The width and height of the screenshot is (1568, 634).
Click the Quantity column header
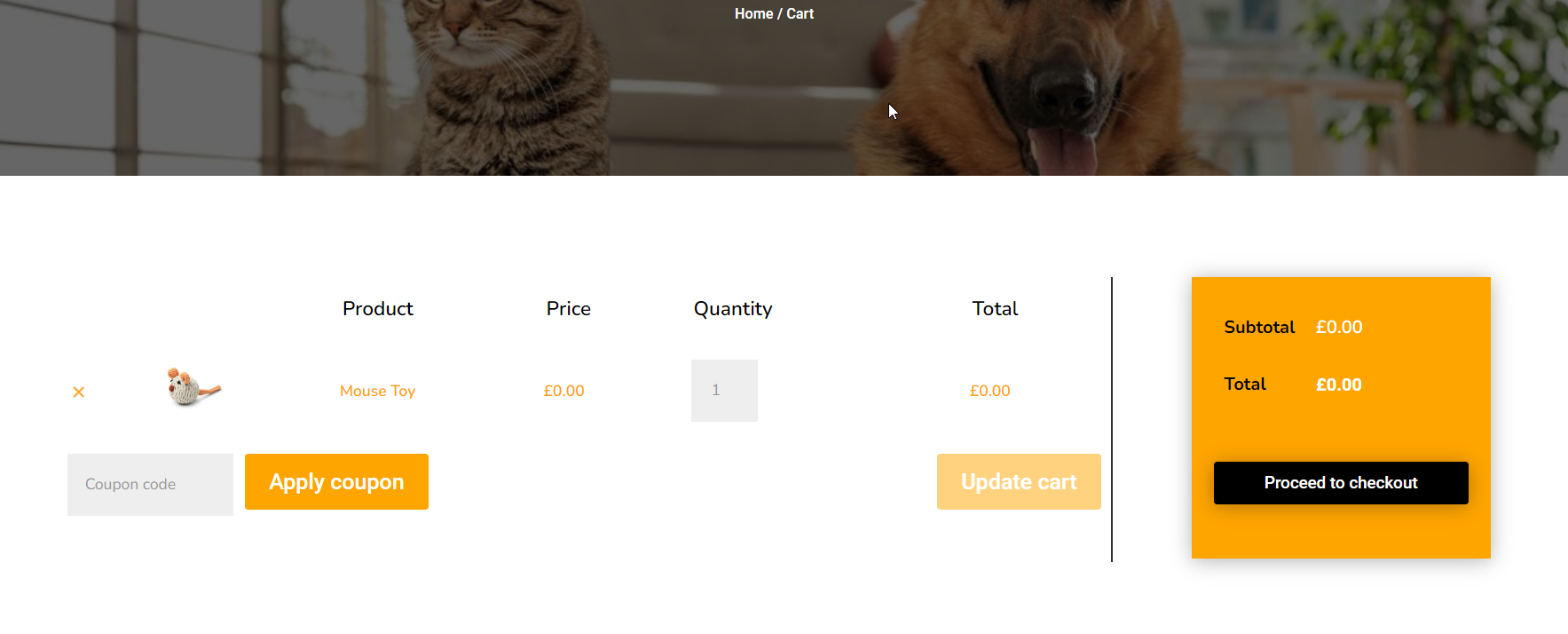tap(733, 309)
